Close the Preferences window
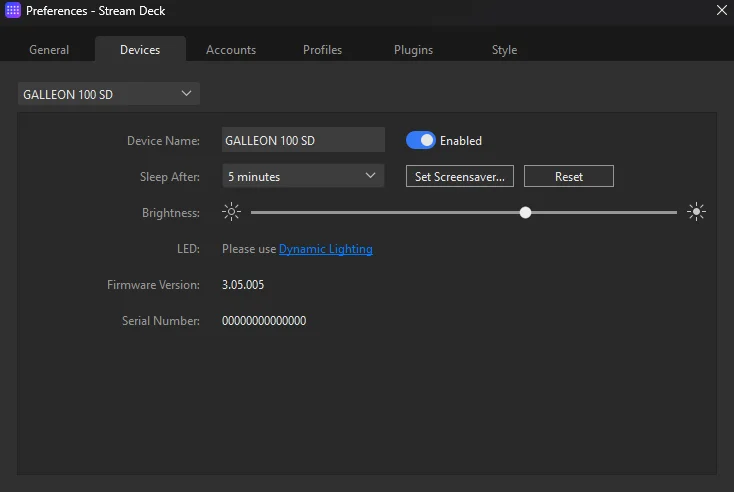This screenshot has width=734, height=492. click(721, 10)
